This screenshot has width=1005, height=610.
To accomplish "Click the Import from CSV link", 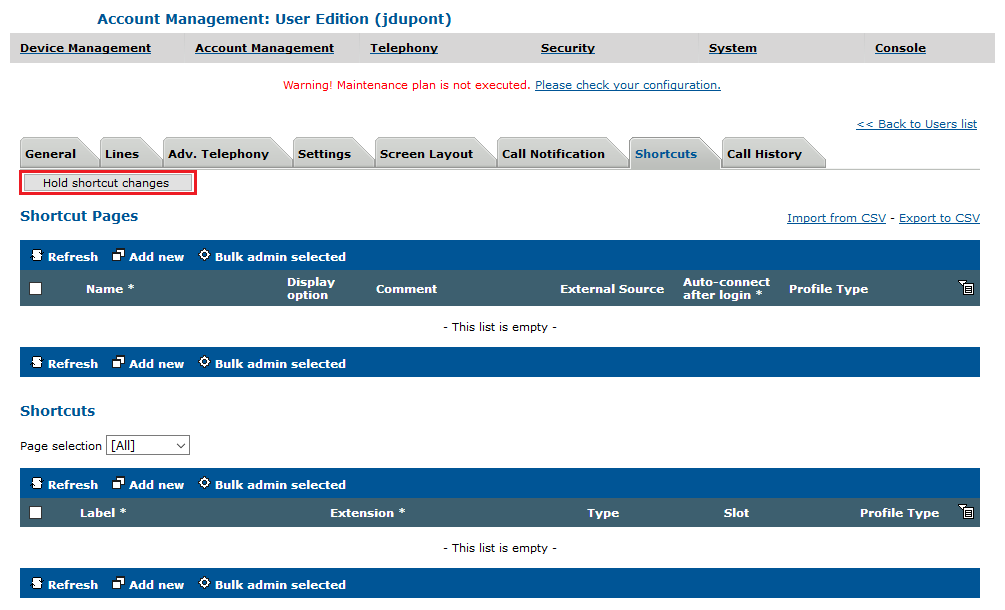I will coord(836,218).
